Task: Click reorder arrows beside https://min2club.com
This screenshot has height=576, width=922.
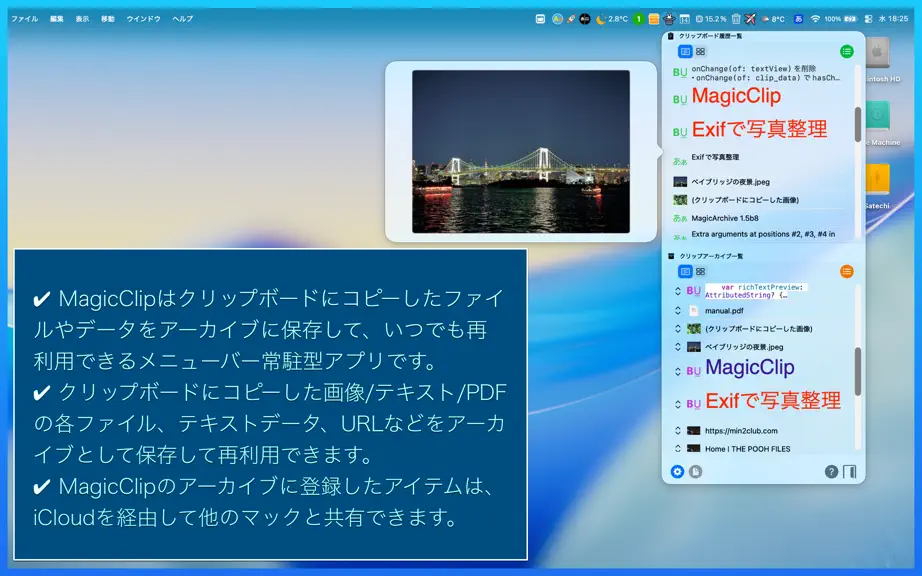Action: (677, 430)
